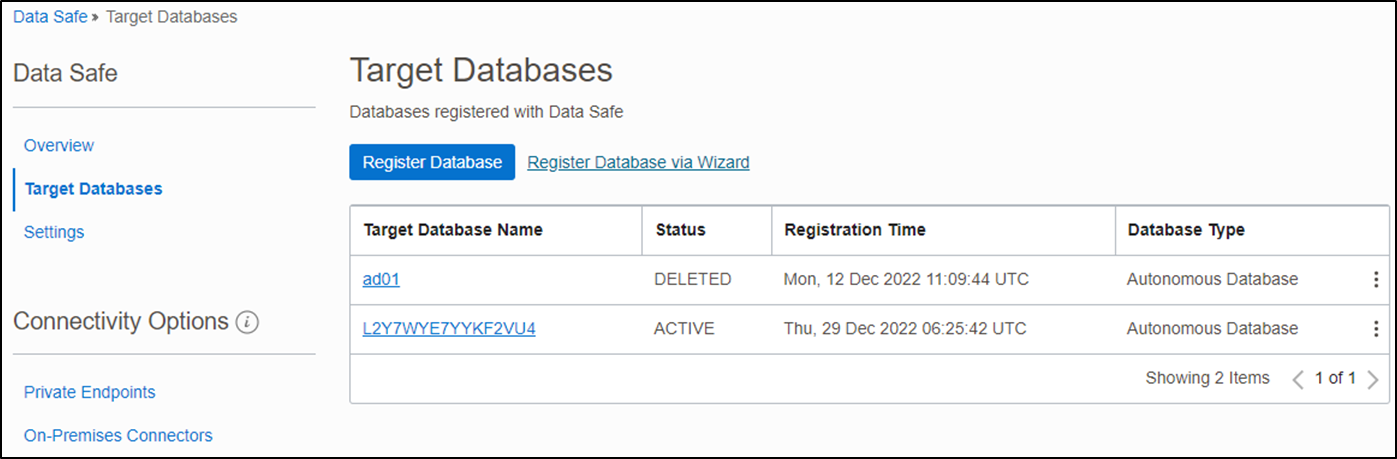Go to previous page of results
The width and height of the screenshot is (1397, 459).
[1298, 379]
